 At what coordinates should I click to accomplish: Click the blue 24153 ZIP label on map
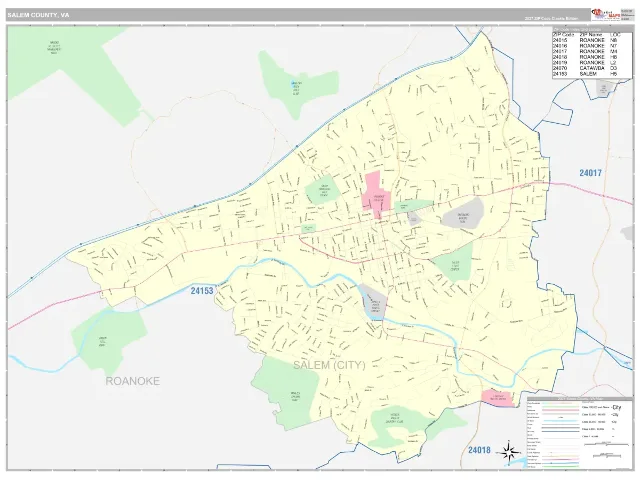[202, 291]
